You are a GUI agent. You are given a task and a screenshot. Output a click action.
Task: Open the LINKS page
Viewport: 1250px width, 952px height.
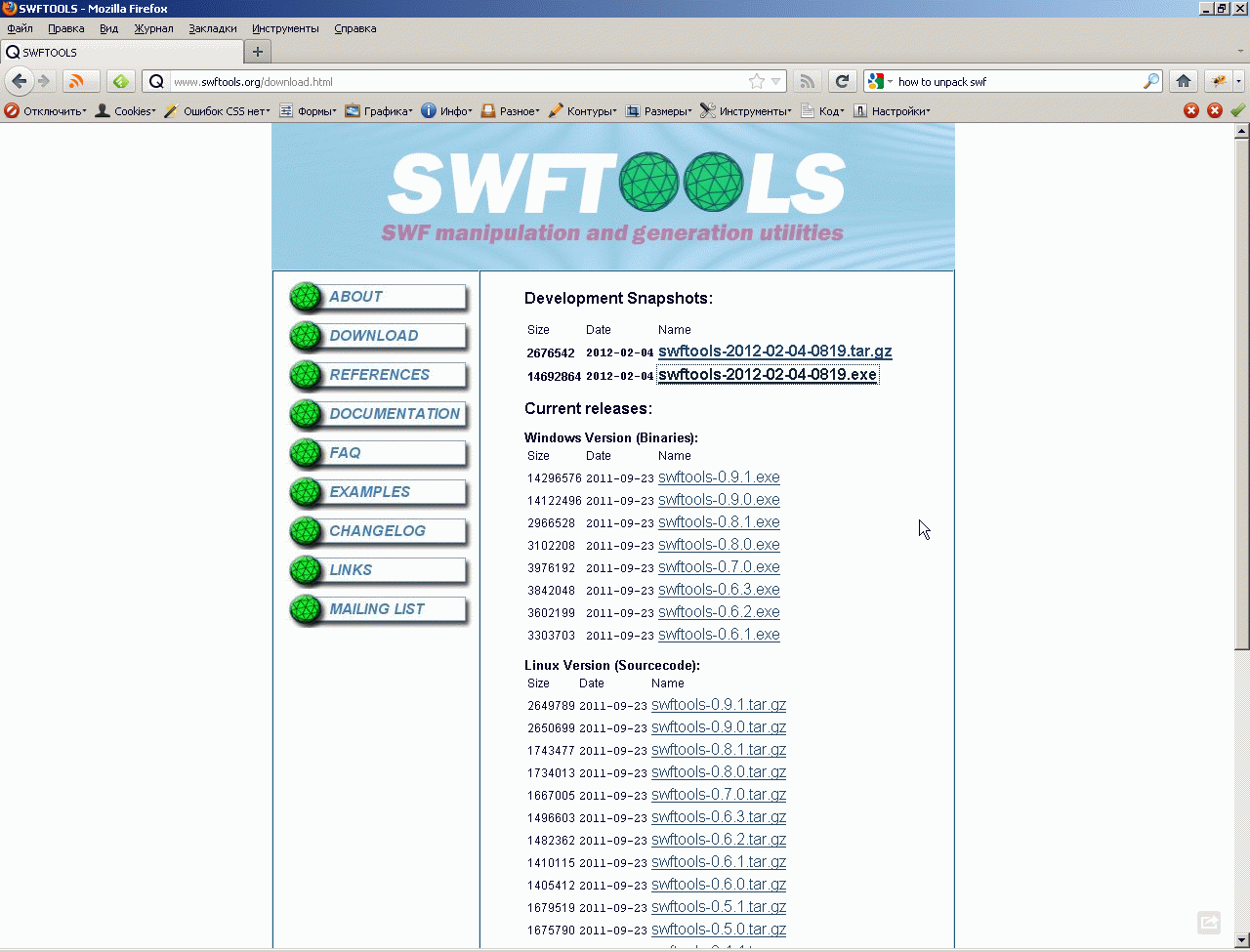[x=379, y=570]
